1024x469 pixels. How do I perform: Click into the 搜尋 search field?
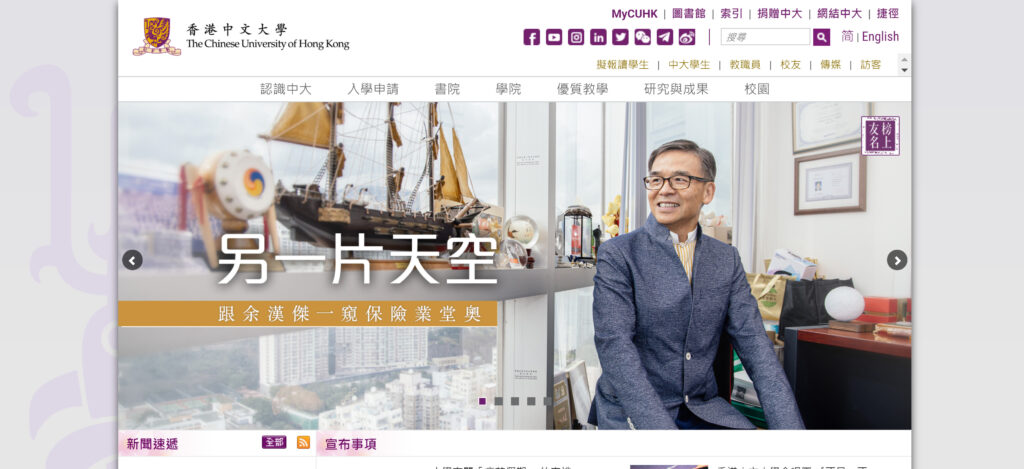765,37
